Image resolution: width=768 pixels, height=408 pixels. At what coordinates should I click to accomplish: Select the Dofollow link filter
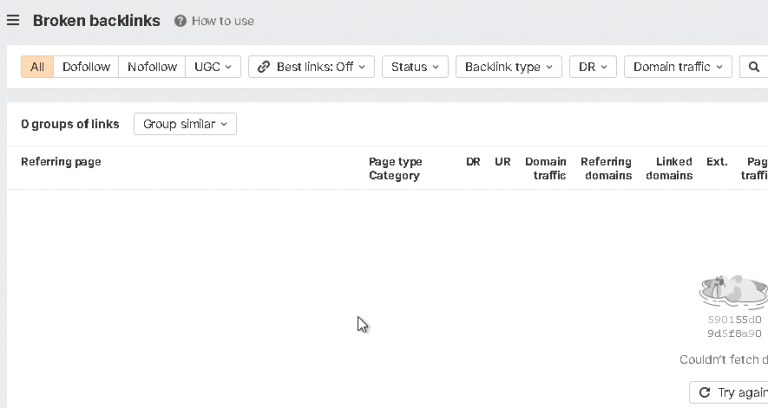click(86, 67)
